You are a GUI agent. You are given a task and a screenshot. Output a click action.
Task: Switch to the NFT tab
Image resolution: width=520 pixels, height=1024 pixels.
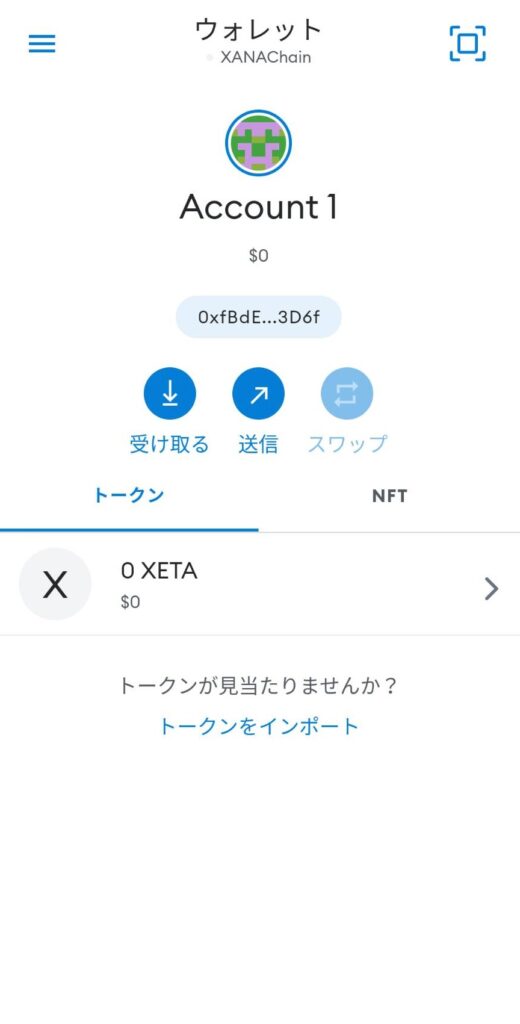coord(389,496)
